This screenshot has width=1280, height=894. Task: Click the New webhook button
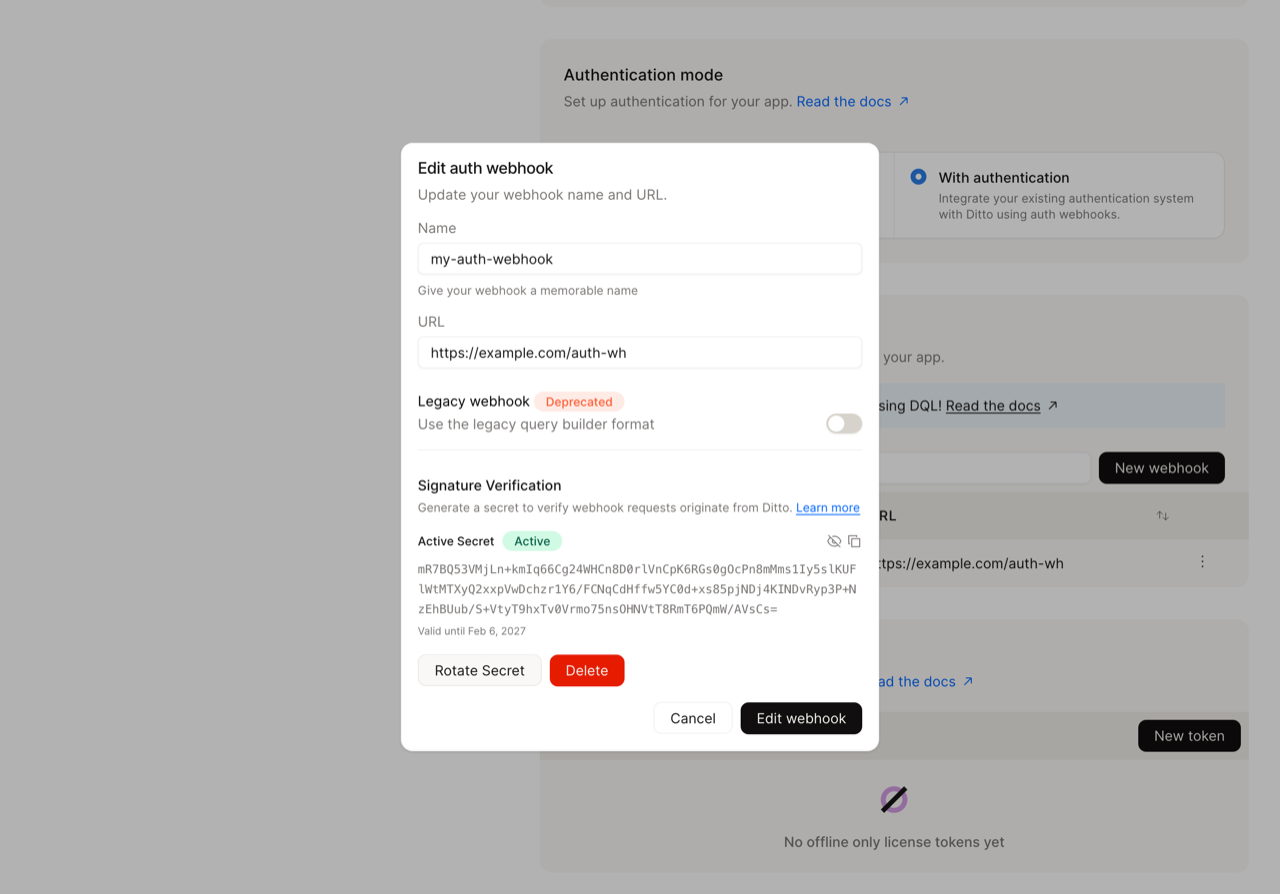1161,467
